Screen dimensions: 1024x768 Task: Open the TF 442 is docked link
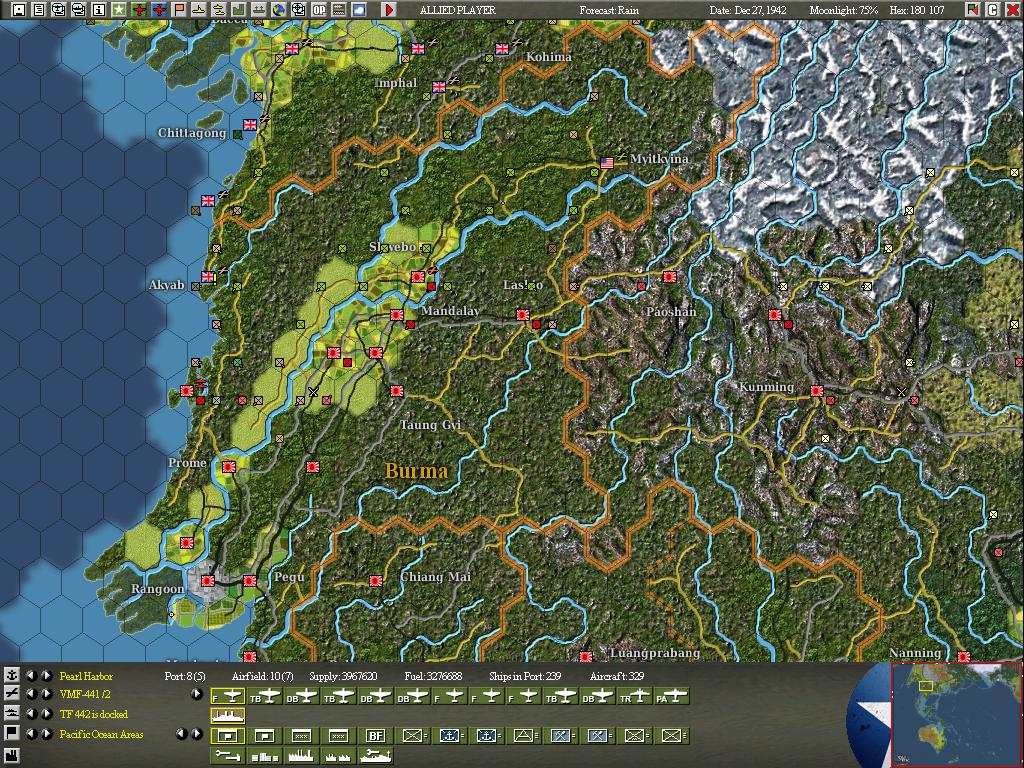point(93,714)
